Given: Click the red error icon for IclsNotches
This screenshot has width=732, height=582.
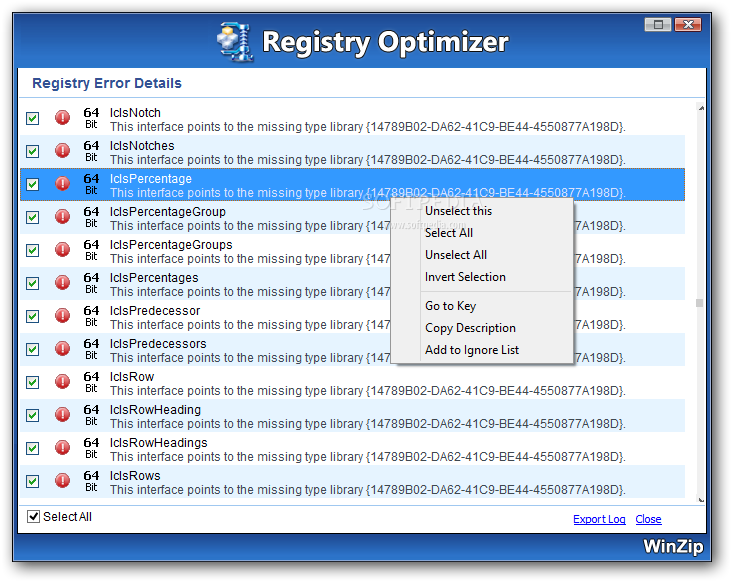Looking at the screenshot, I should pos(63,151).
